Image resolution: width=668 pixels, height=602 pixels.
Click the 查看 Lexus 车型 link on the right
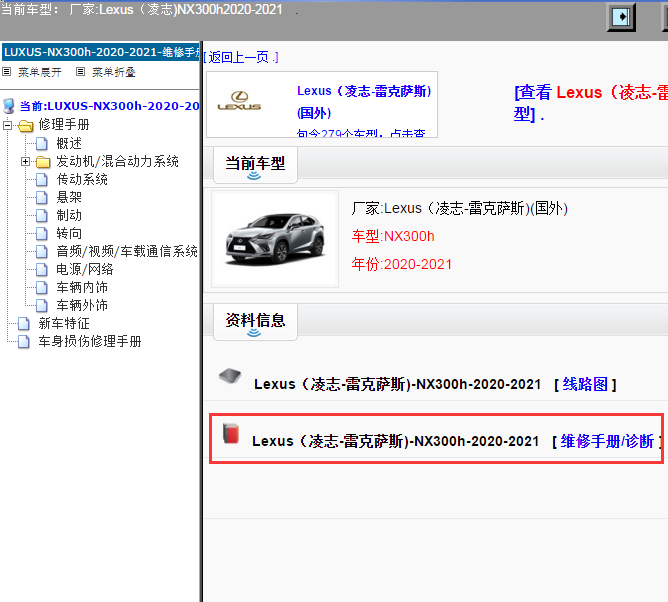click(x=591, y=103)
